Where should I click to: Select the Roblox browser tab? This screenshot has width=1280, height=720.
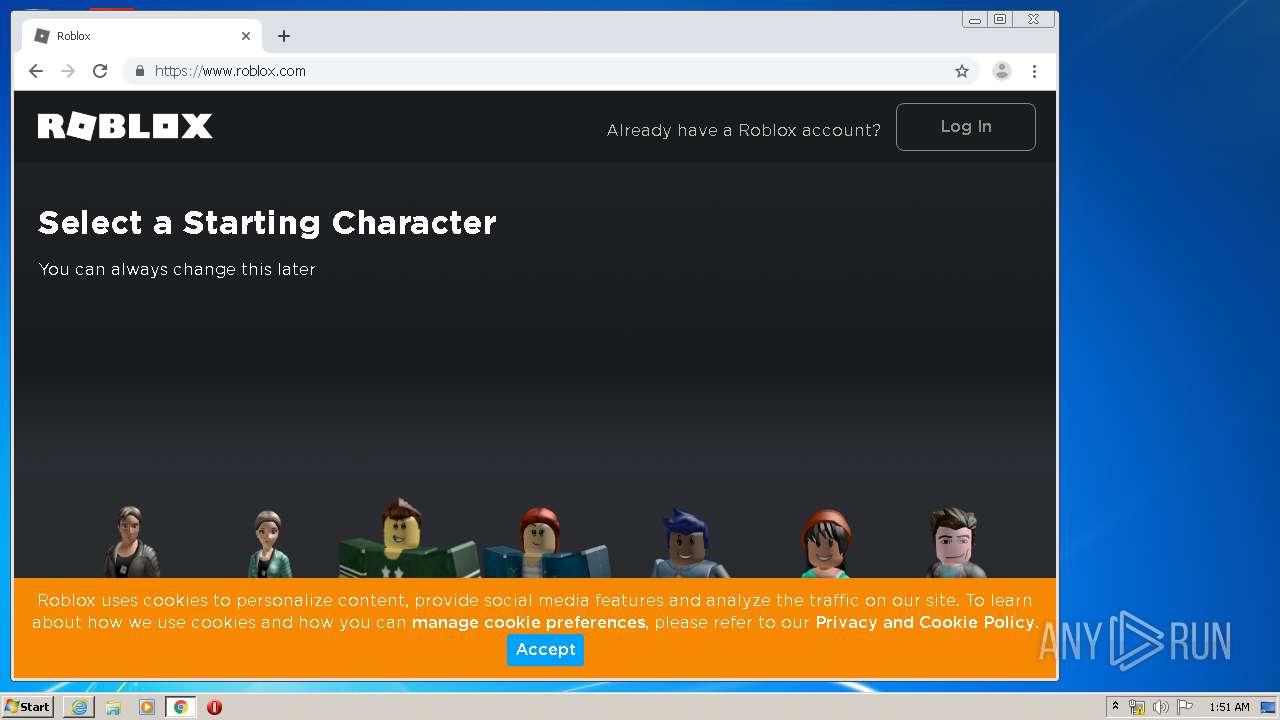click(143, 36)
